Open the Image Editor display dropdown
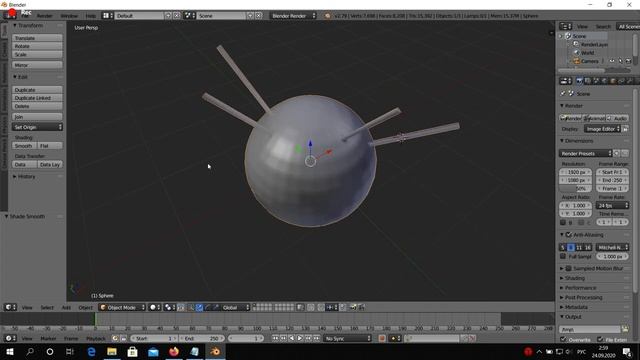The height and width of the screenshot is (360, 640). [x=602, y=129]
